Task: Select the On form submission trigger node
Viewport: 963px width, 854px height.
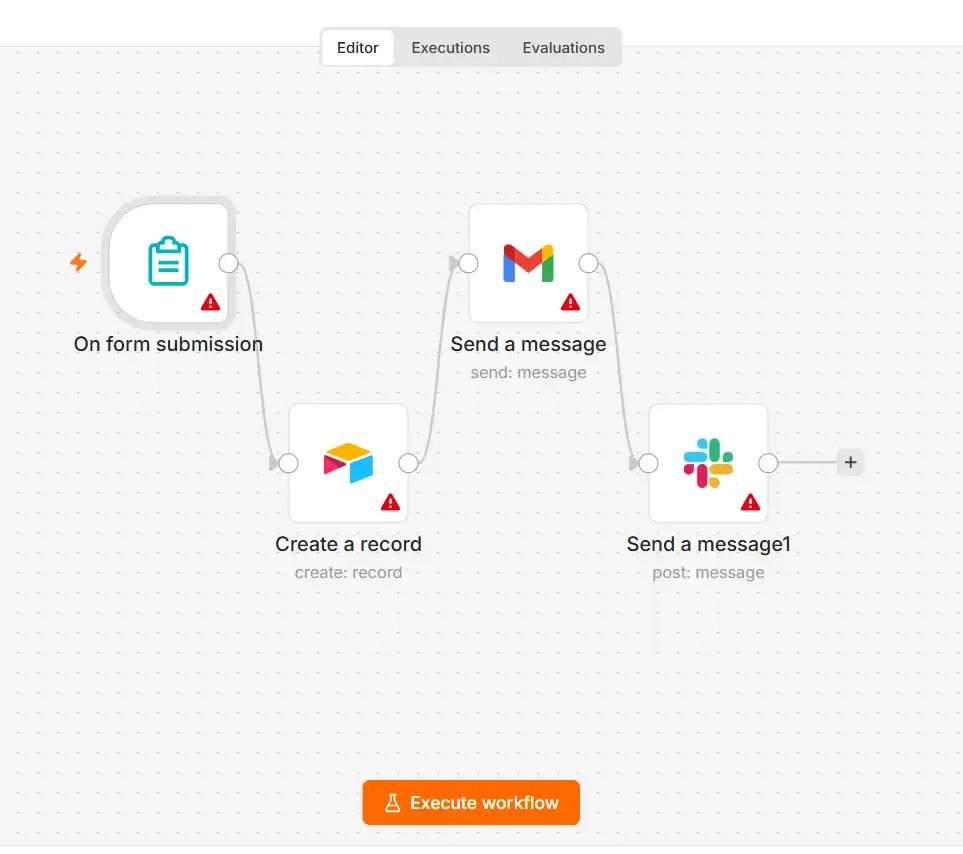Action: 168,263
